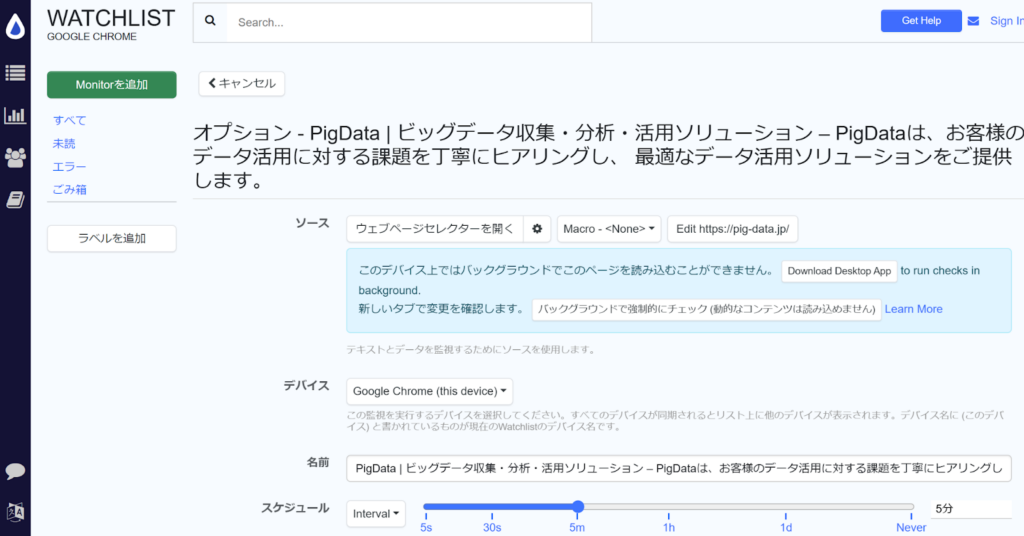Click the Sign In link
This screenshot has height=536, width=1024.
tap(1006, 21)
